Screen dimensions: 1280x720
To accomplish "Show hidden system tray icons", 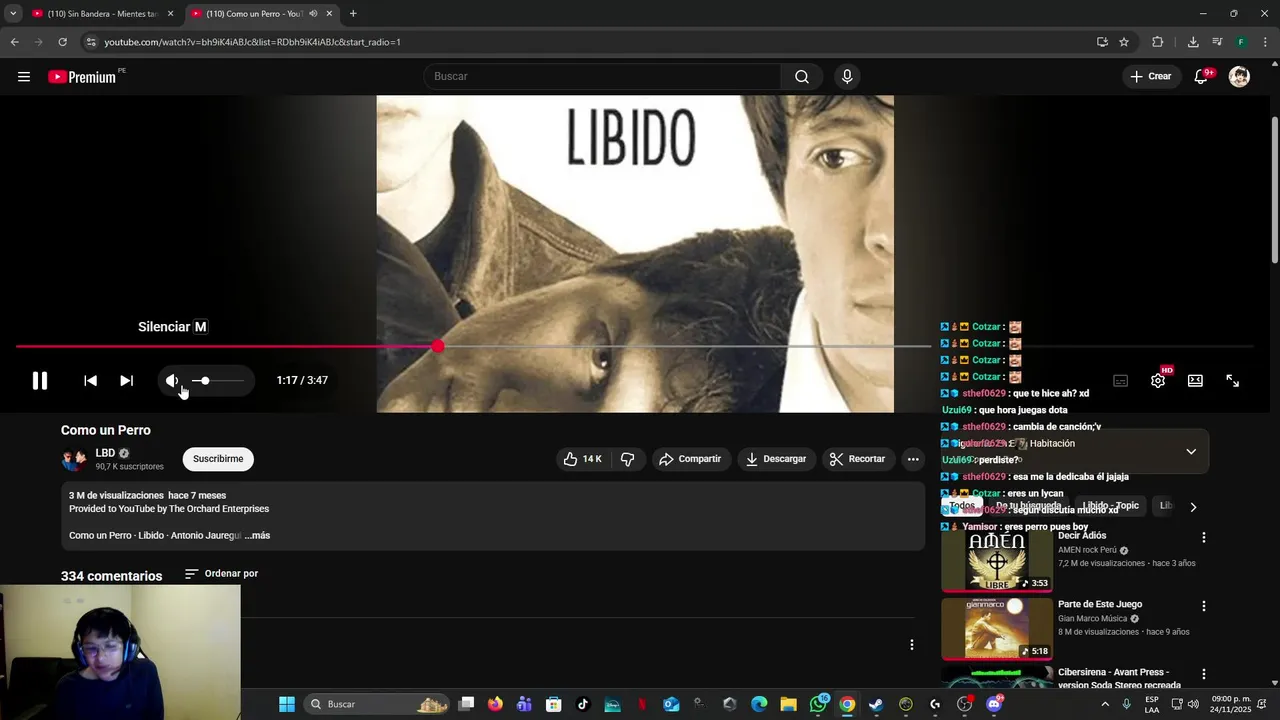I will (1105, 704).
